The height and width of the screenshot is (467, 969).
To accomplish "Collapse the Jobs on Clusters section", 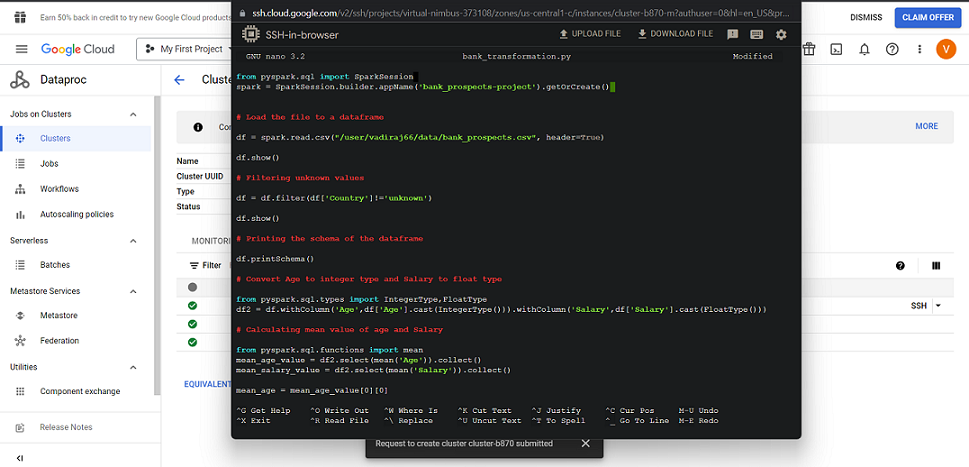I will tap(133, 114).
